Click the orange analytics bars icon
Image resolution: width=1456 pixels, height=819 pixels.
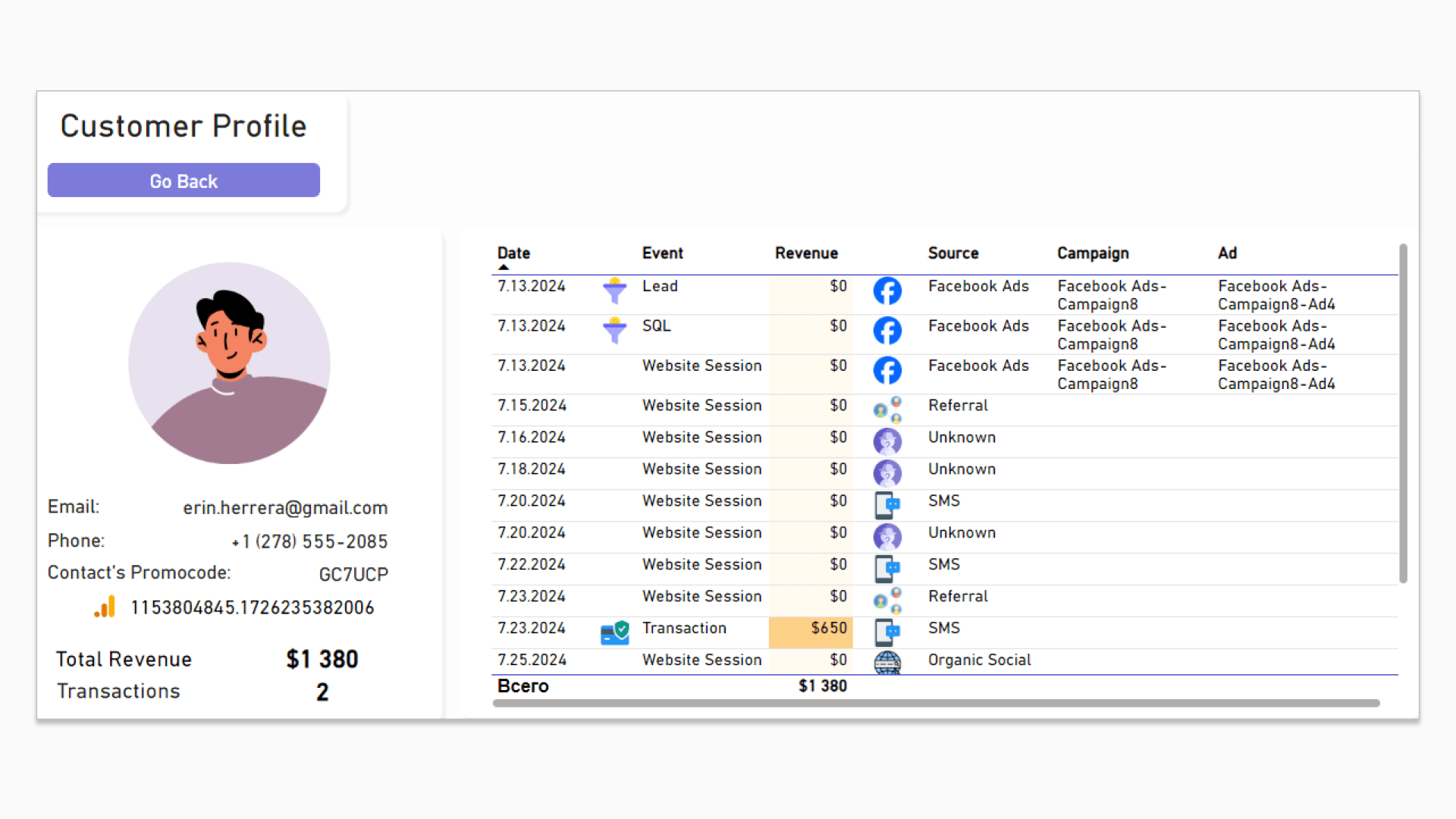[105, 607]
